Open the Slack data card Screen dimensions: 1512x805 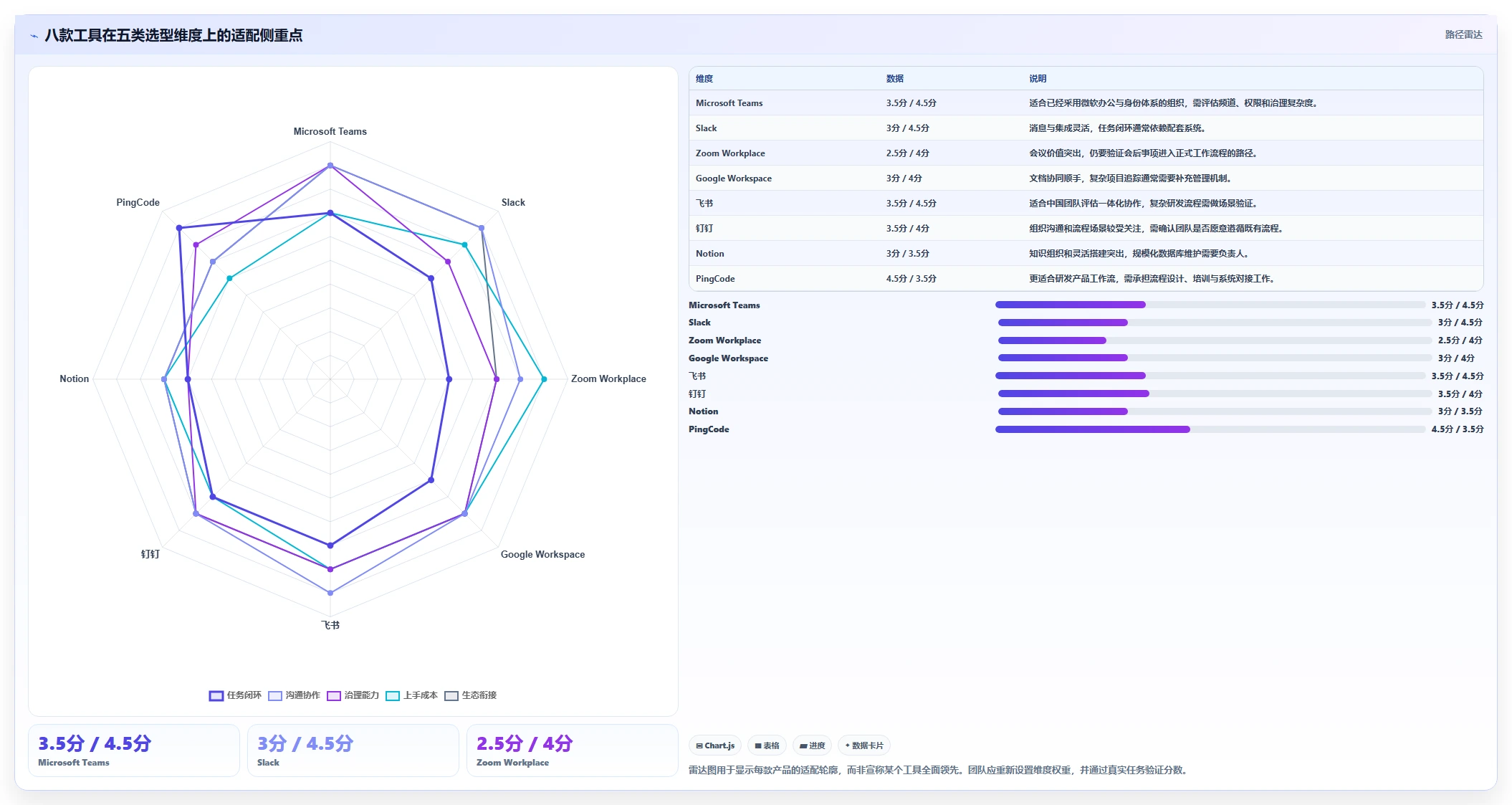tap(353, 751)
